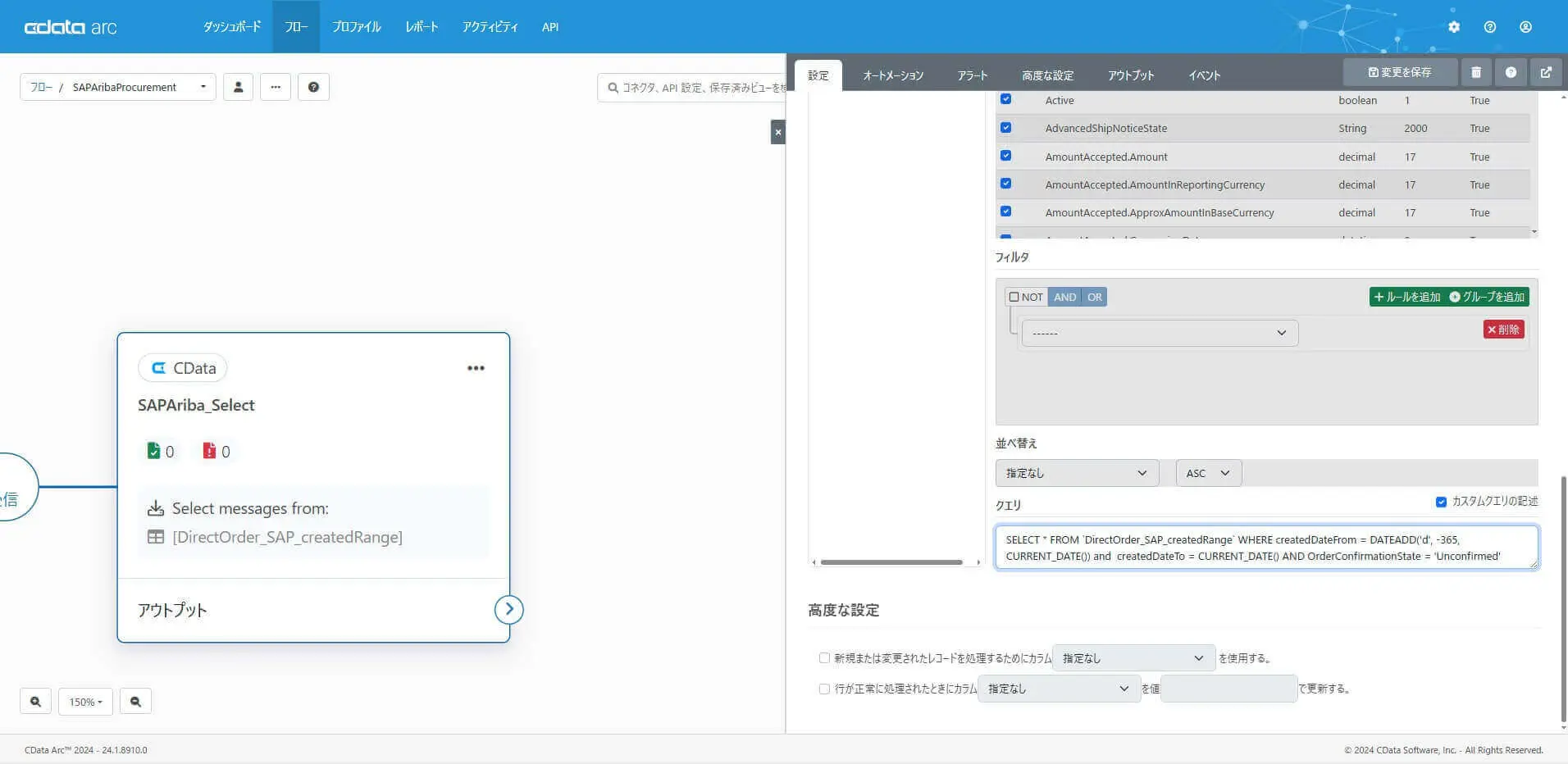1568x764 pixels.
Task: Open the 150% zoom level dropdown
Action: pos(85,702)
